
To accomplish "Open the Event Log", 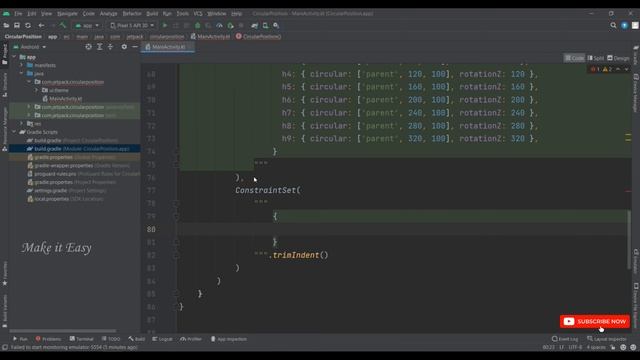I will (565, 339).
